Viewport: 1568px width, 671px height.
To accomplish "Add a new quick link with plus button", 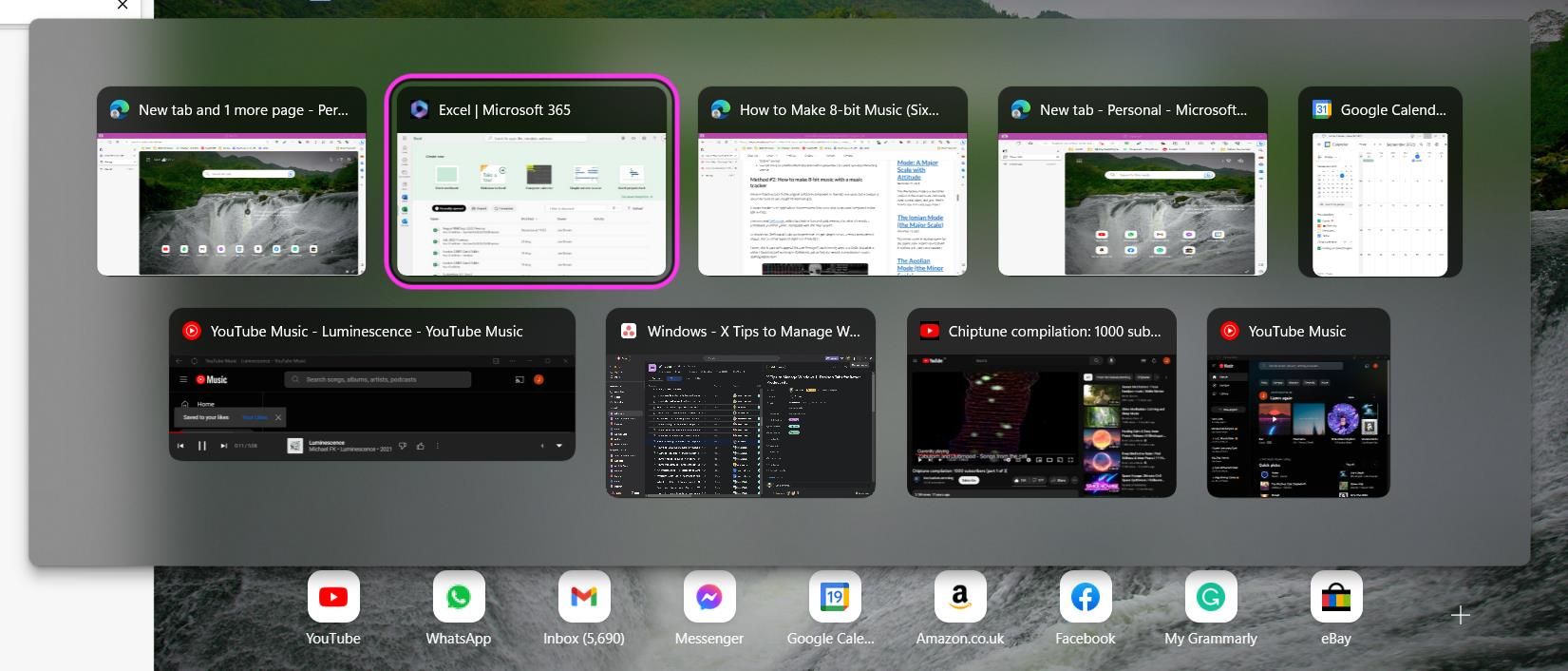I will 1461,615.
